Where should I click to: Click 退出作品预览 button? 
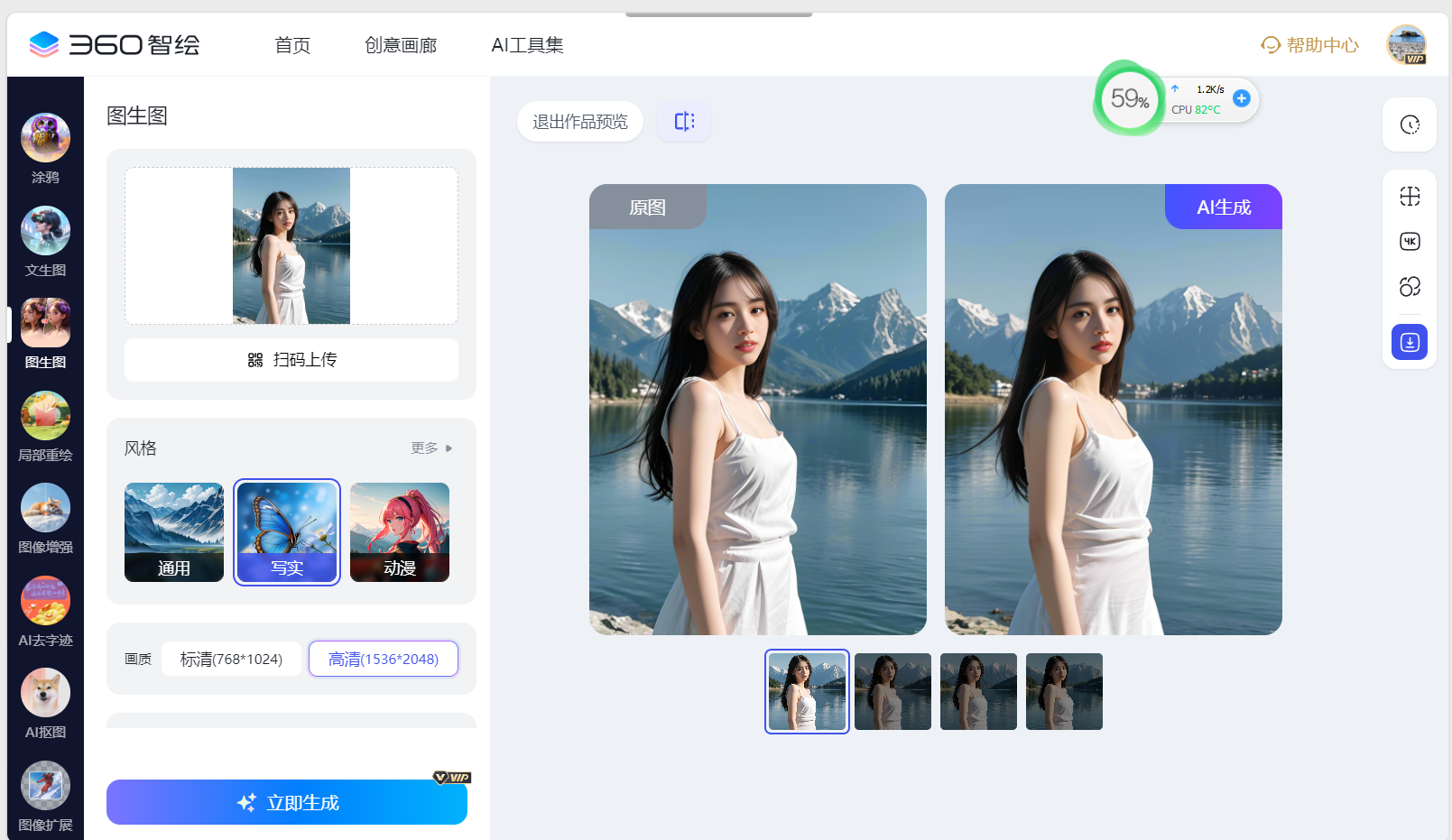[x=580, y=121]
